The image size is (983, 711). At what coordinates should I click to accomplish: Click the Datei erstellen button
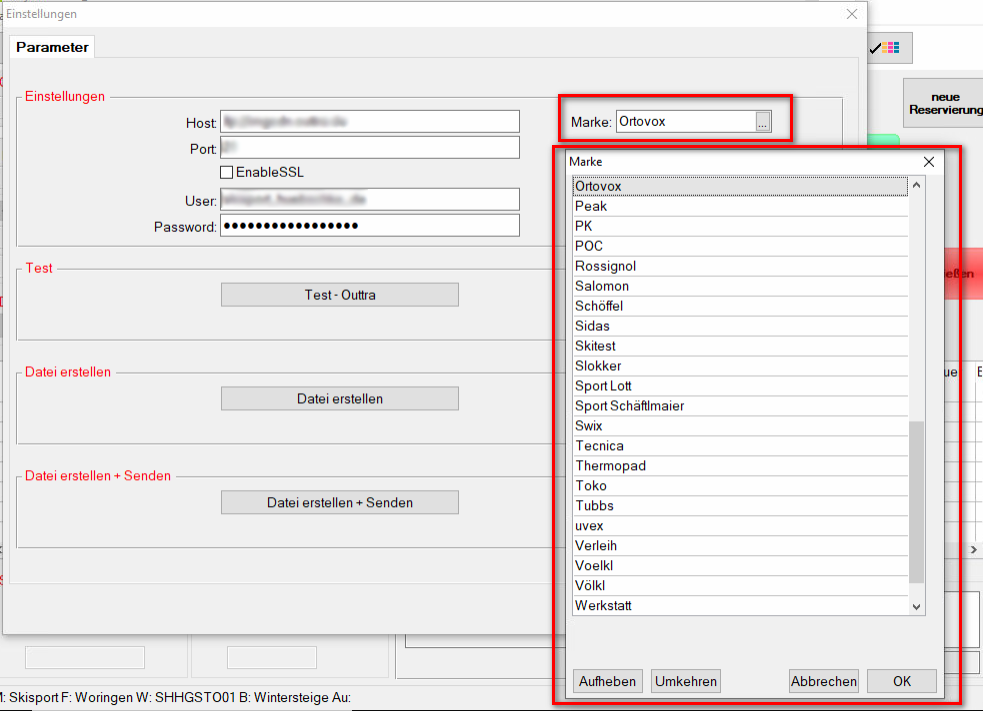click(340, 399)
